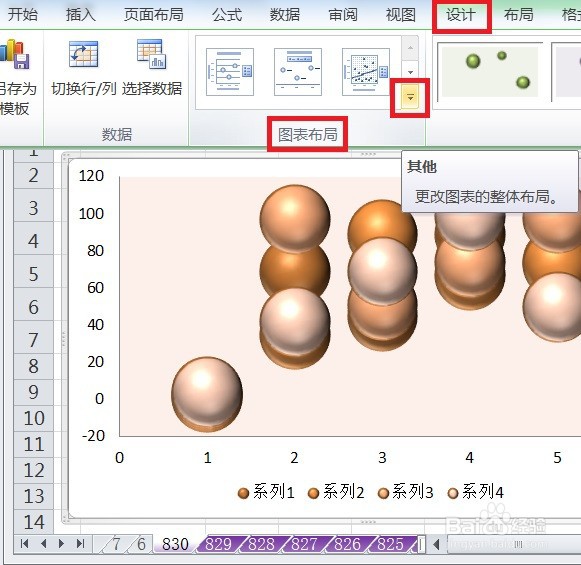Click horizontal axis label 5

tap(557, 458)
